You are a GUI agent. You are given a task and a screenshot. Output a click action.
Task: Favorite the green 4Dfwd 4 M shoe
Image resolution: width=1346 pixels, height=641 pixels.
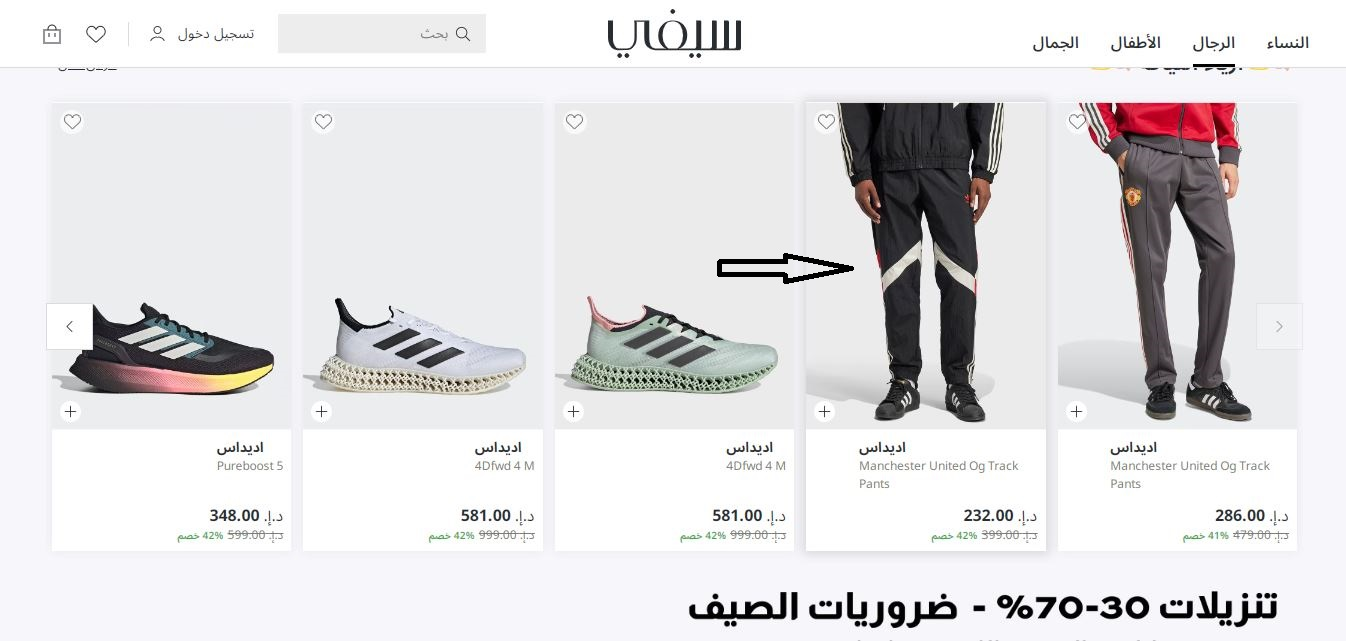[574, 122]
